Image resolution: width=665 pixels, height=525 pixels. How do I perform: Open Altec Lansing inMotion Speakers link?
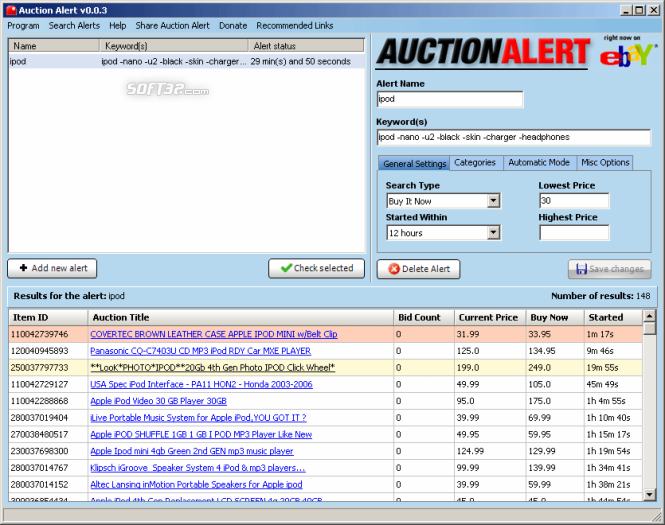tap(196, 484)
